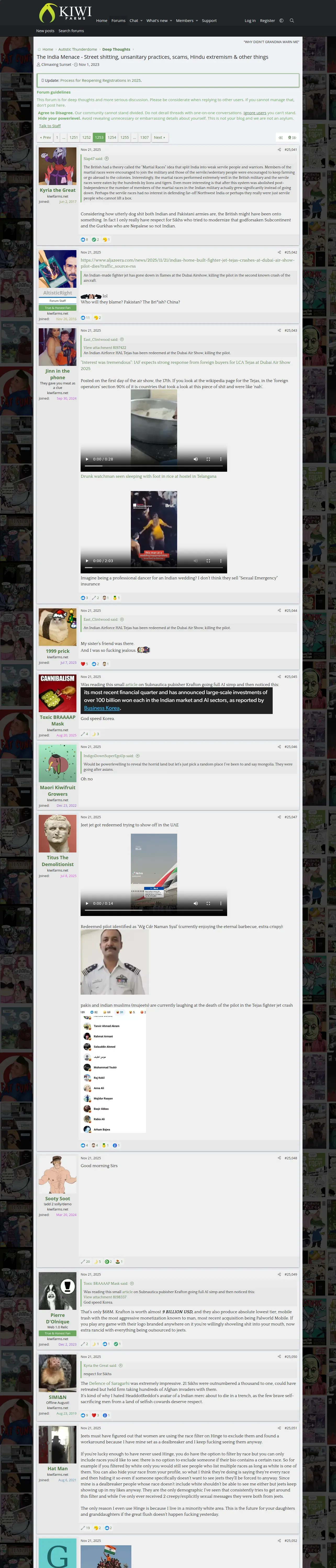Open Process for Reopening Registrations notice

(101, 80)
